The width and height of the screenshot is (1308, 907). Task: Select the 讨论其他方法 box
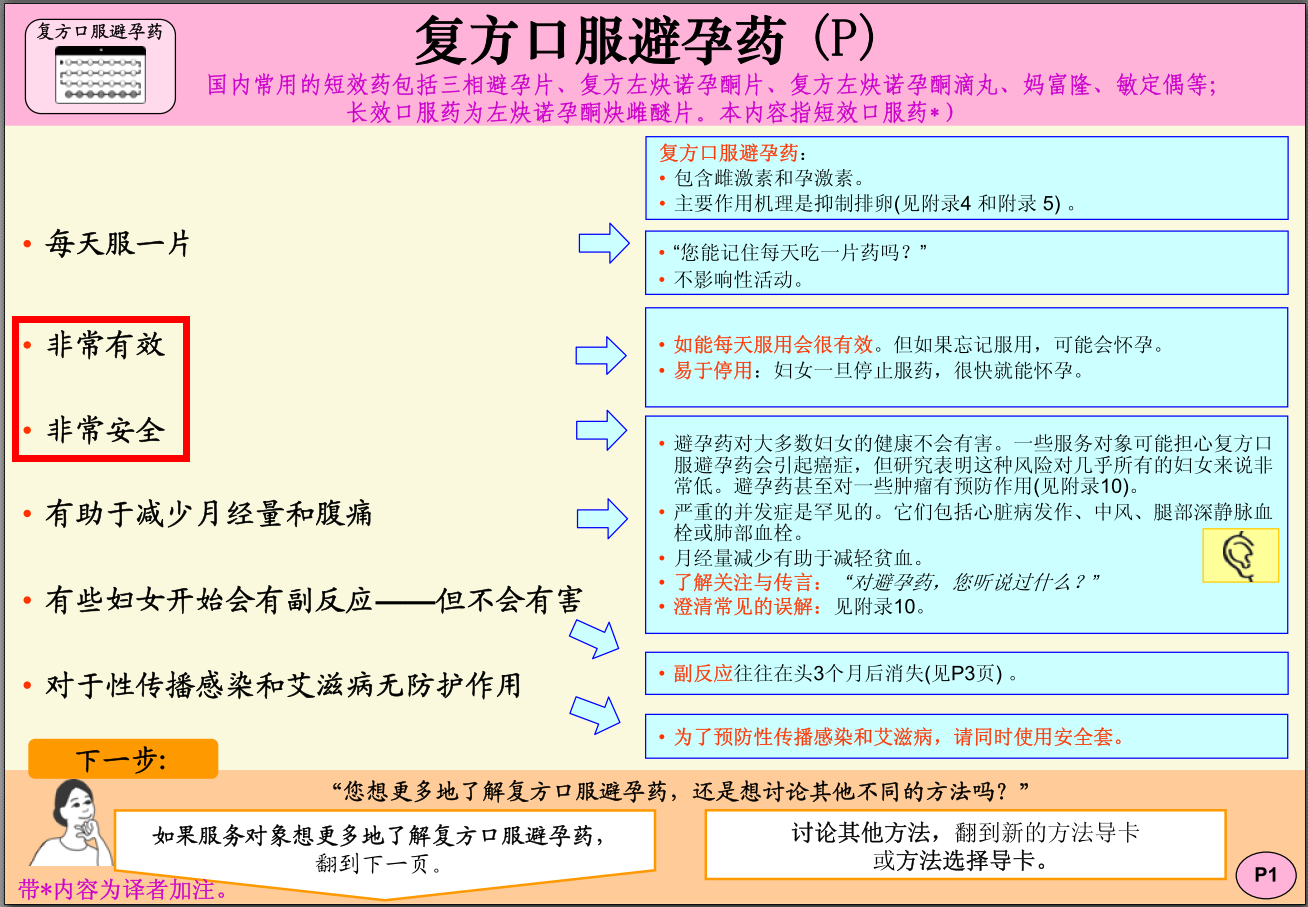pyautogui.click(x=965, y=845)
